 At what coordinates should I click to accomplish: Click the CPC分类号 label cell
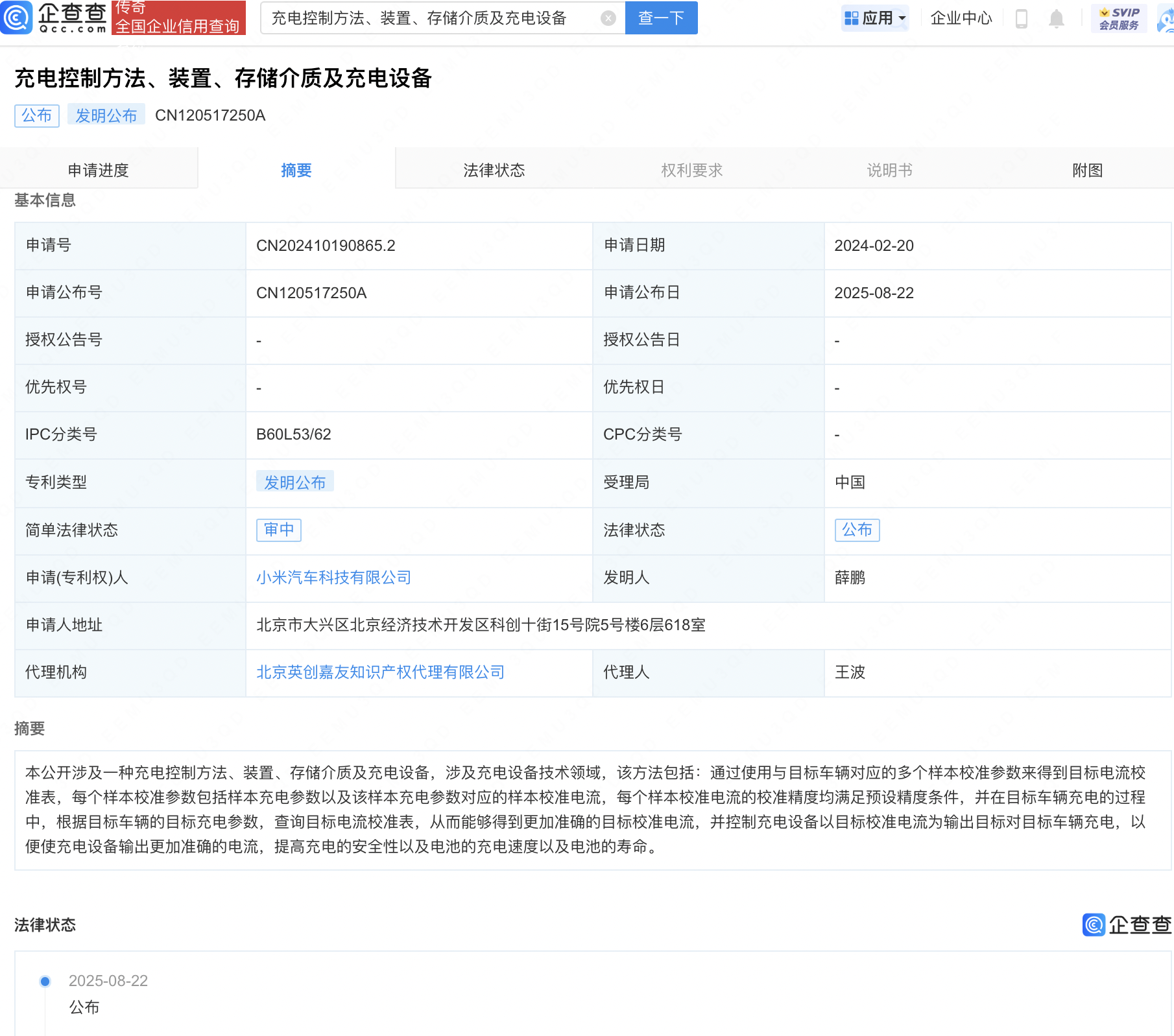(708, 435)
